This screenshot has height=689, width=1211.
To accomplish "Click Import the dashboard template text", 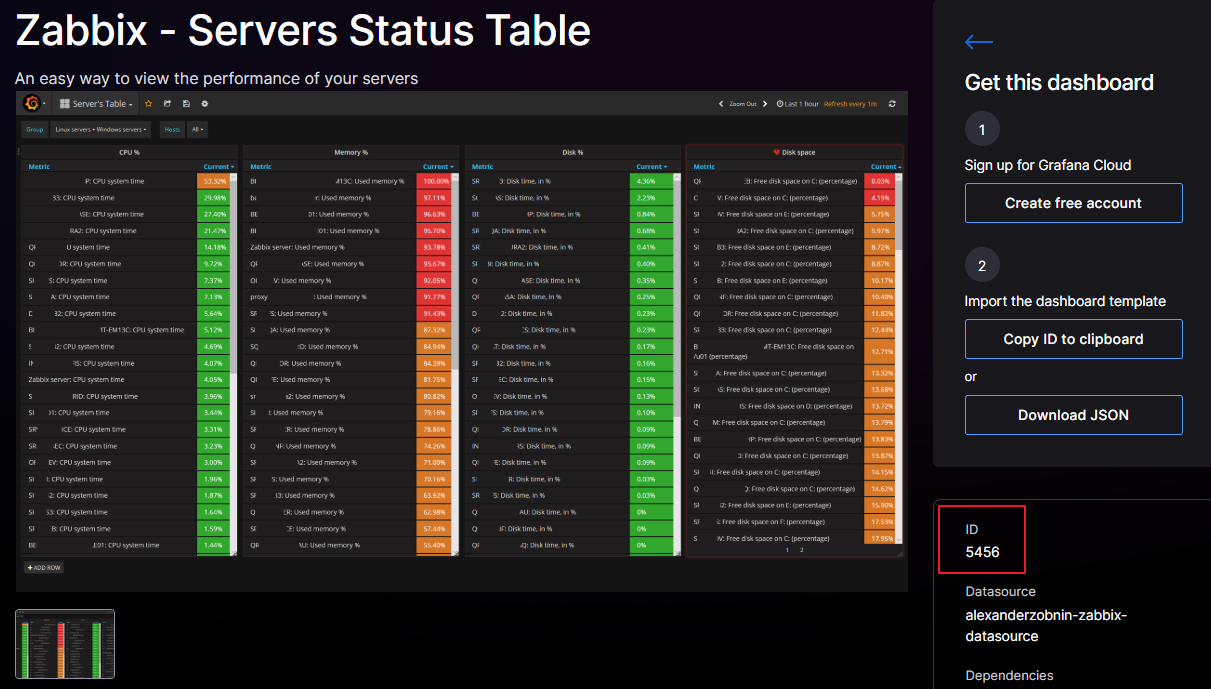I will tap(1065, 301).
